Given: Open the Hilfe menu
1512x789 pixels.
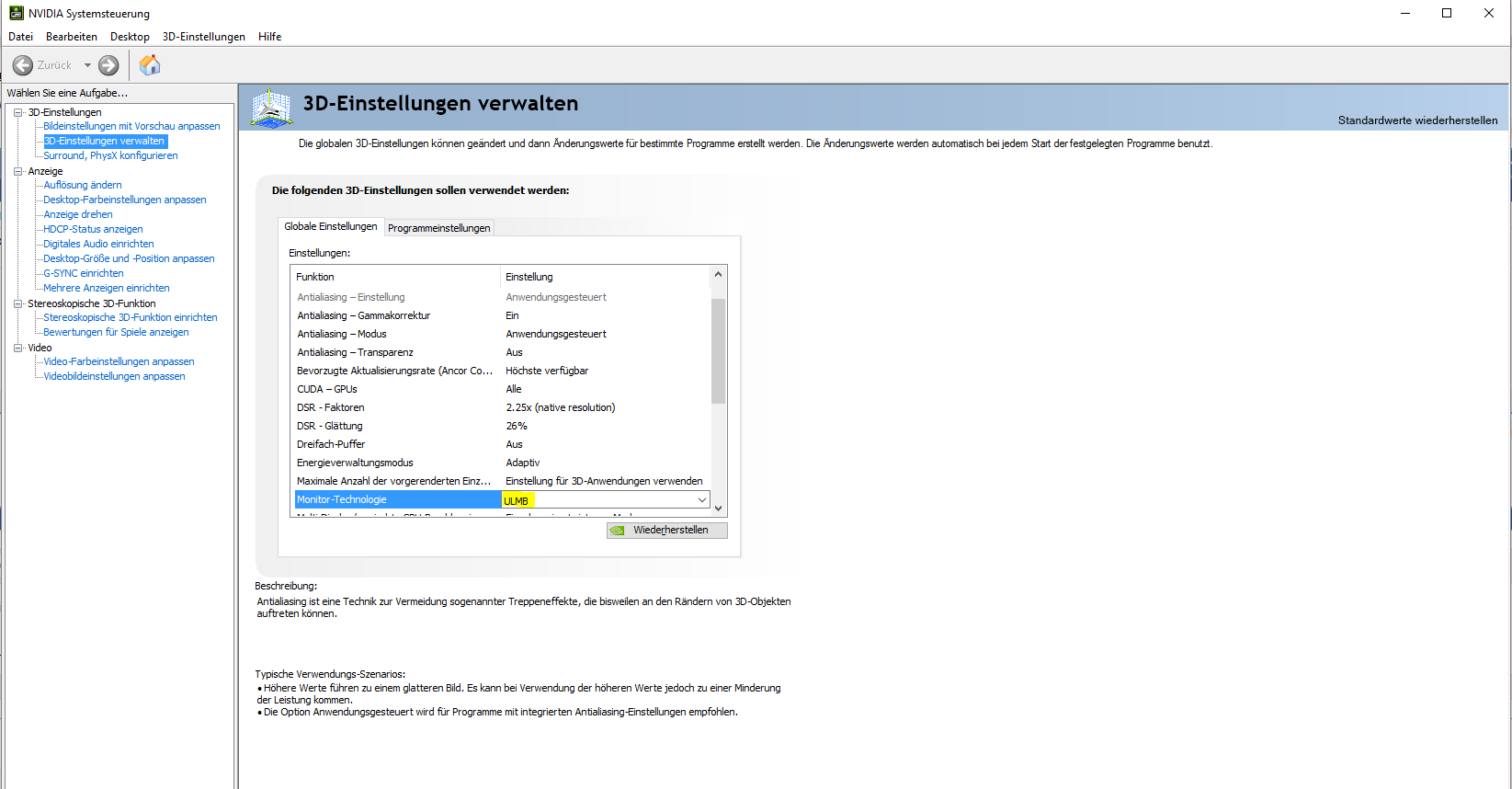Looking at the screenshot, I should (270, 37).
